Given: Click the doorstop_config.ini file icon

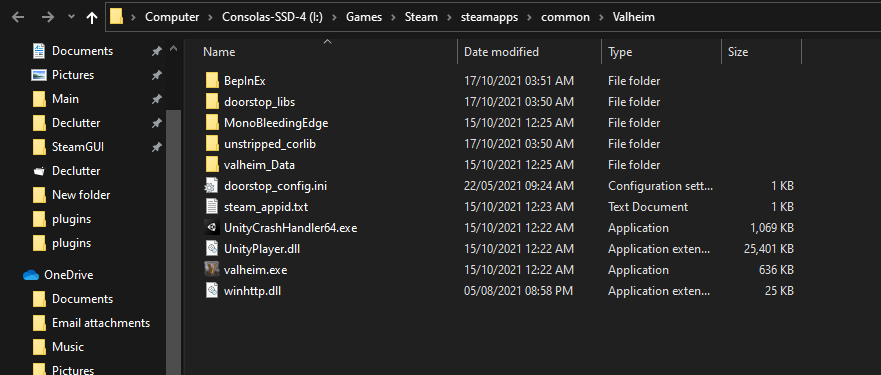Looking at the screenshot, I should click(x=211, y=186).
